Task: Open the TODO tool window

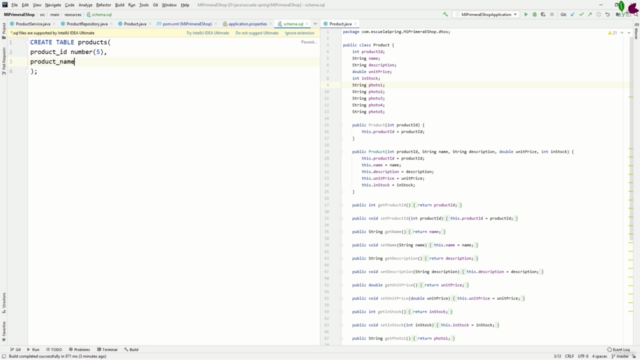Action: pos(54,349)
